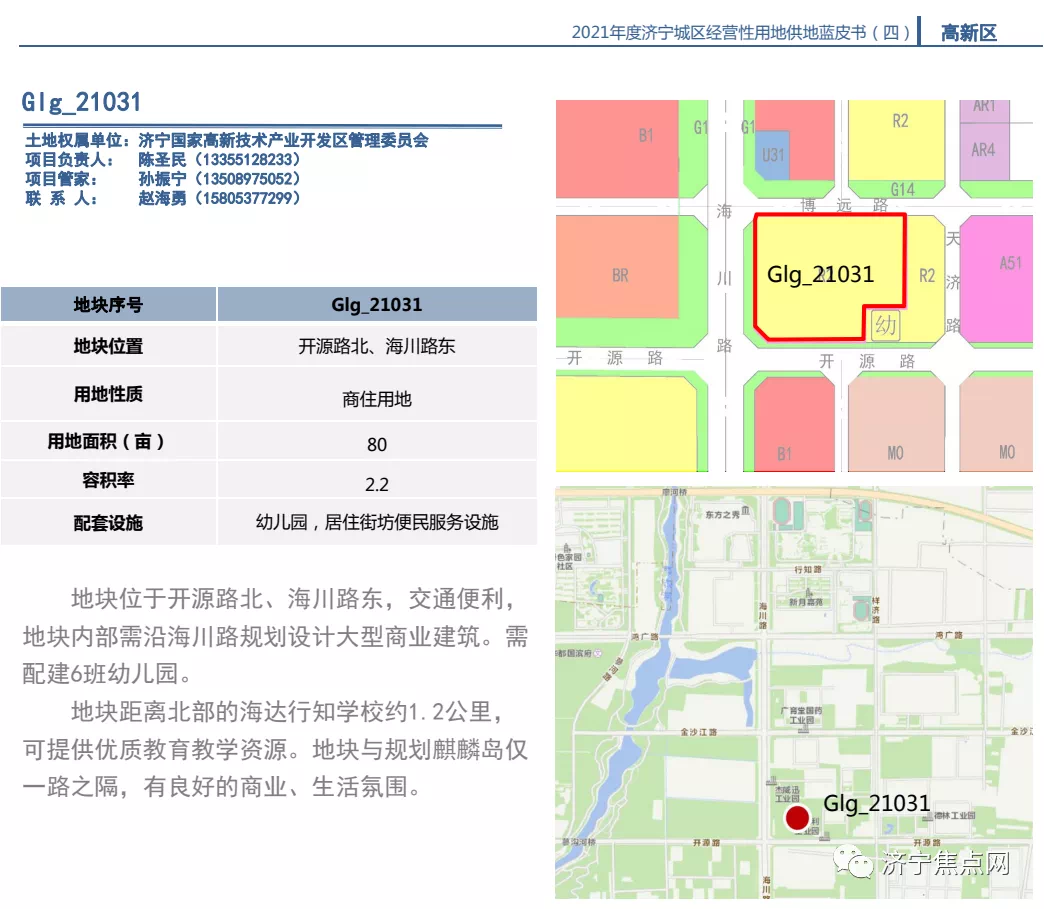Screen dimensions: 1044x909
Task: Click phone number 13355128233
Action: coord(248,160)
